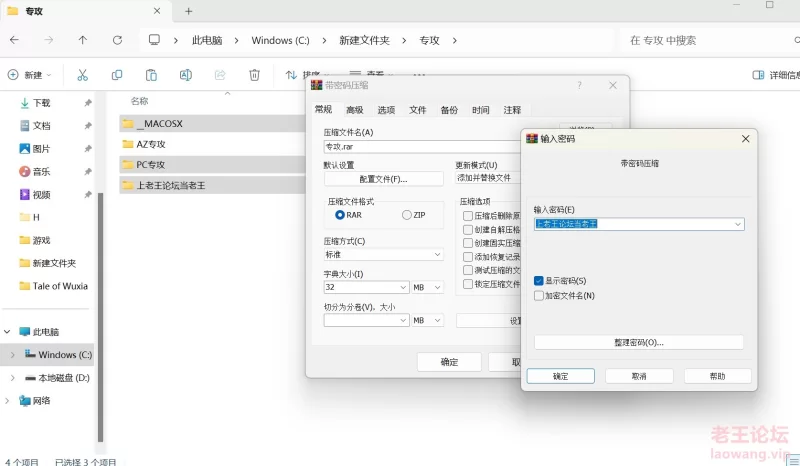Image resolution: width=800 pixels, height=466 pixels.
Task: Click the Paste clipboard icon
Action: (151, 75)
